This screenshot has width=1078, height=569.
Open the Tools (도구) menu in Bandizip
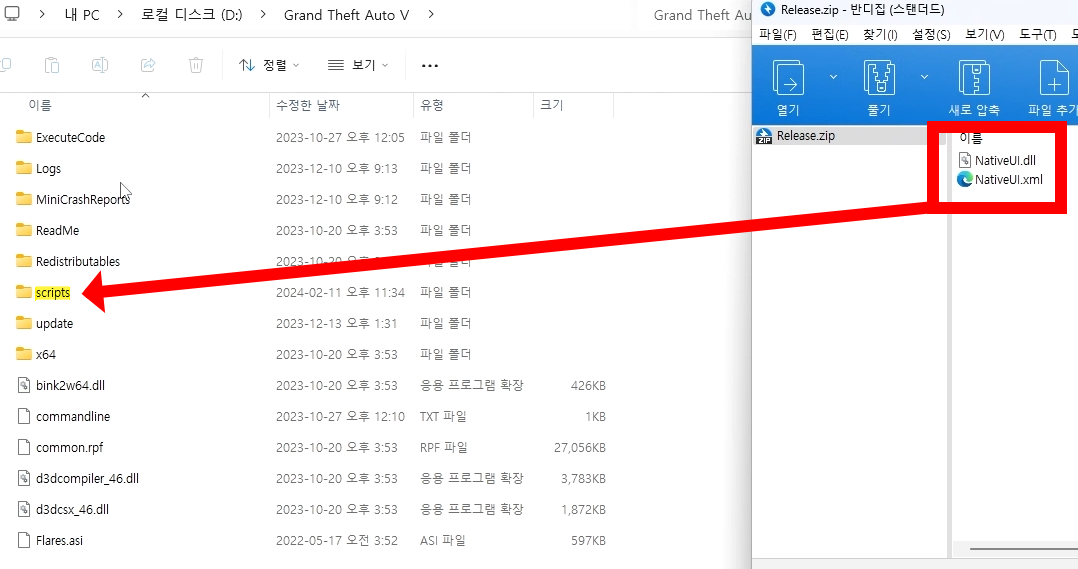click(1037, 35)
